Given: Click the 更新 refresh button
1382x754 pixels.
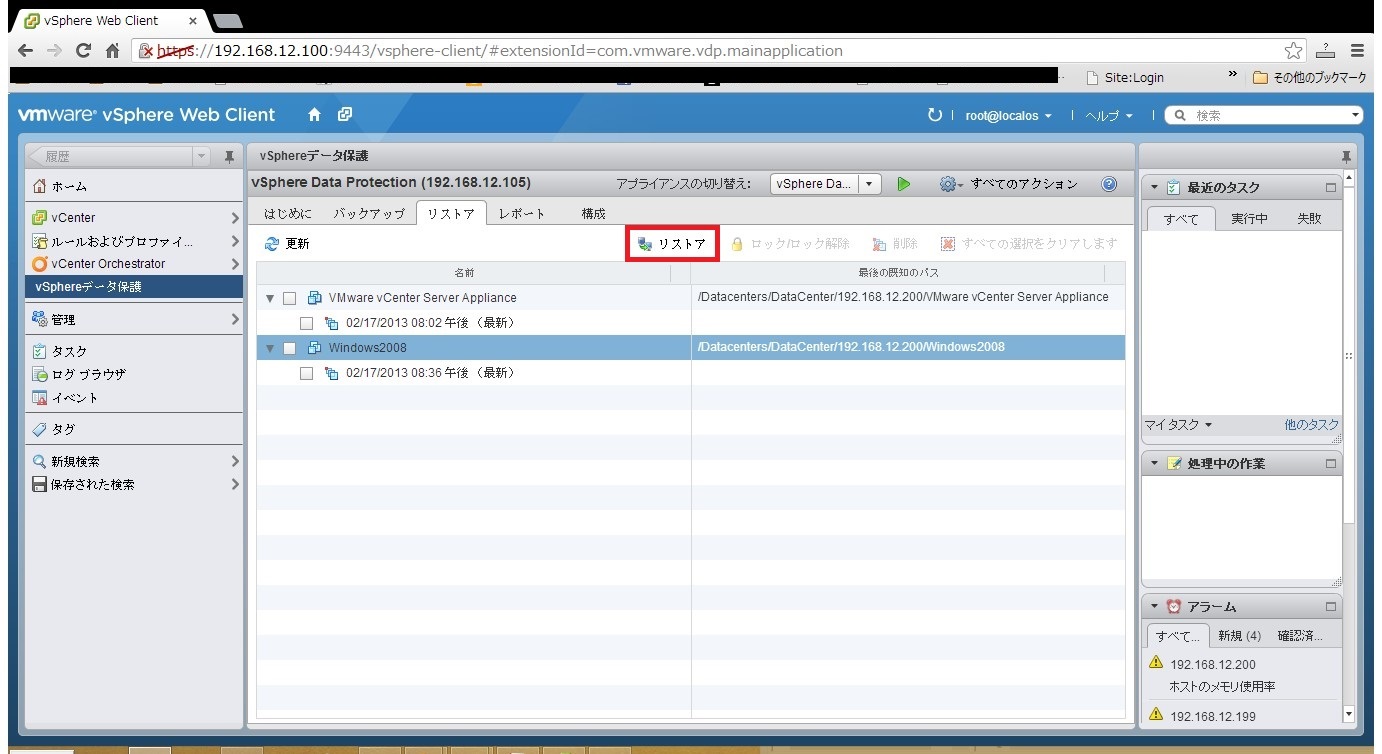Looking at the screenshot, I should click(287, 244).
